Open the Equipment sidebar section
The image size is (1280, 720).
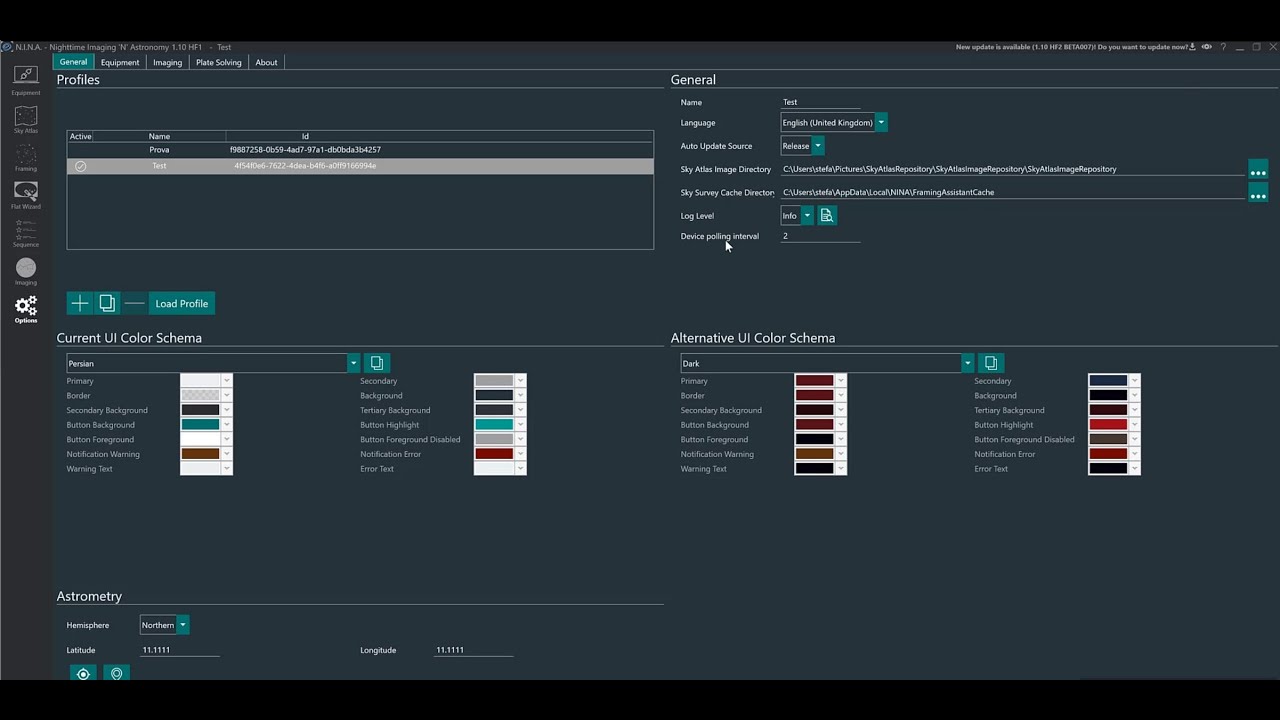(26, 80)
